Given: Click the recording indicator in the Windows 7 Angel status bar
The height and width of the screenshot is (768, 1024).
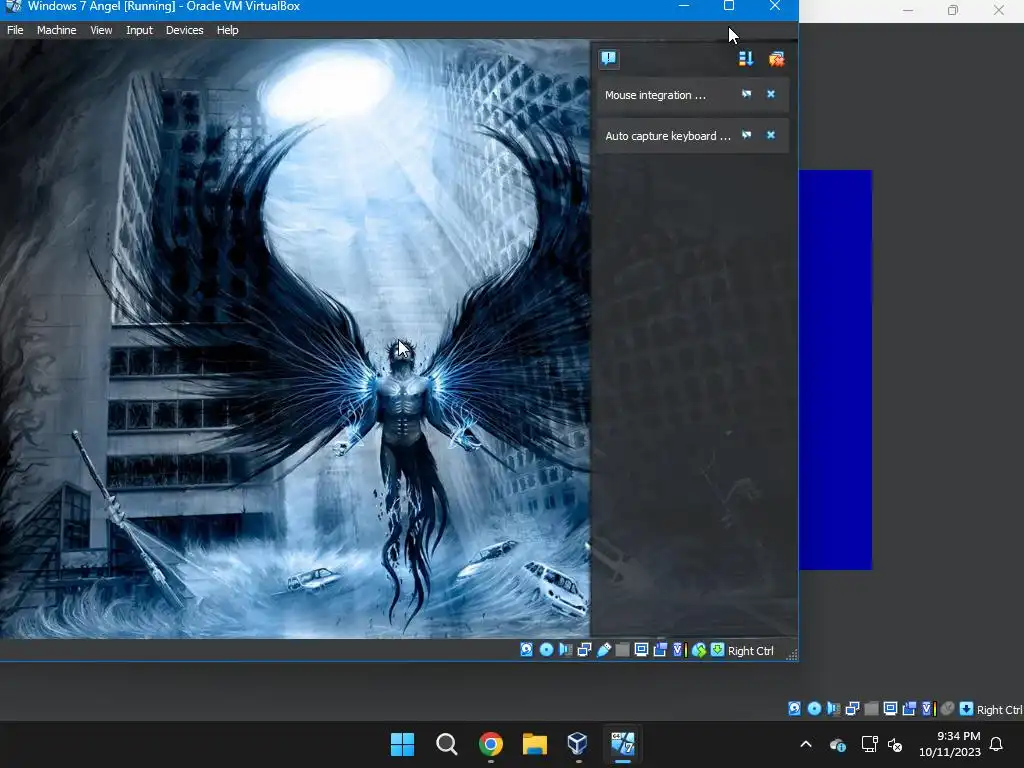Looking at the screenshot, I should tap(660, 650).
